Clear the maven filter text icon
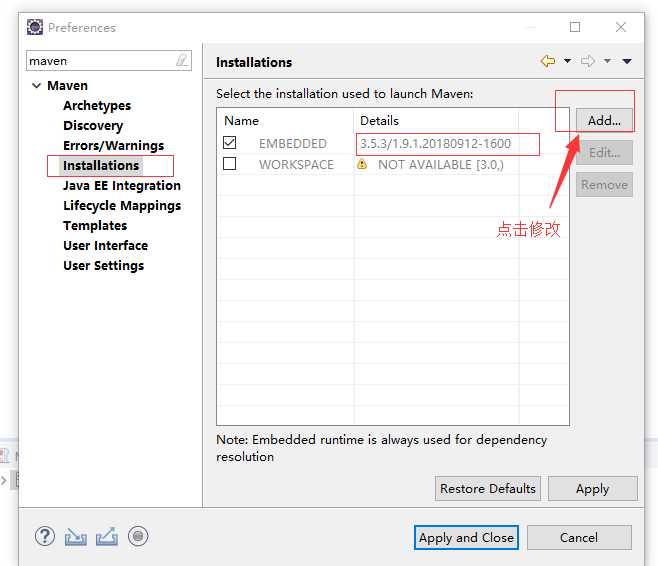Screen dimensions: 658x566 coord(182,60)
